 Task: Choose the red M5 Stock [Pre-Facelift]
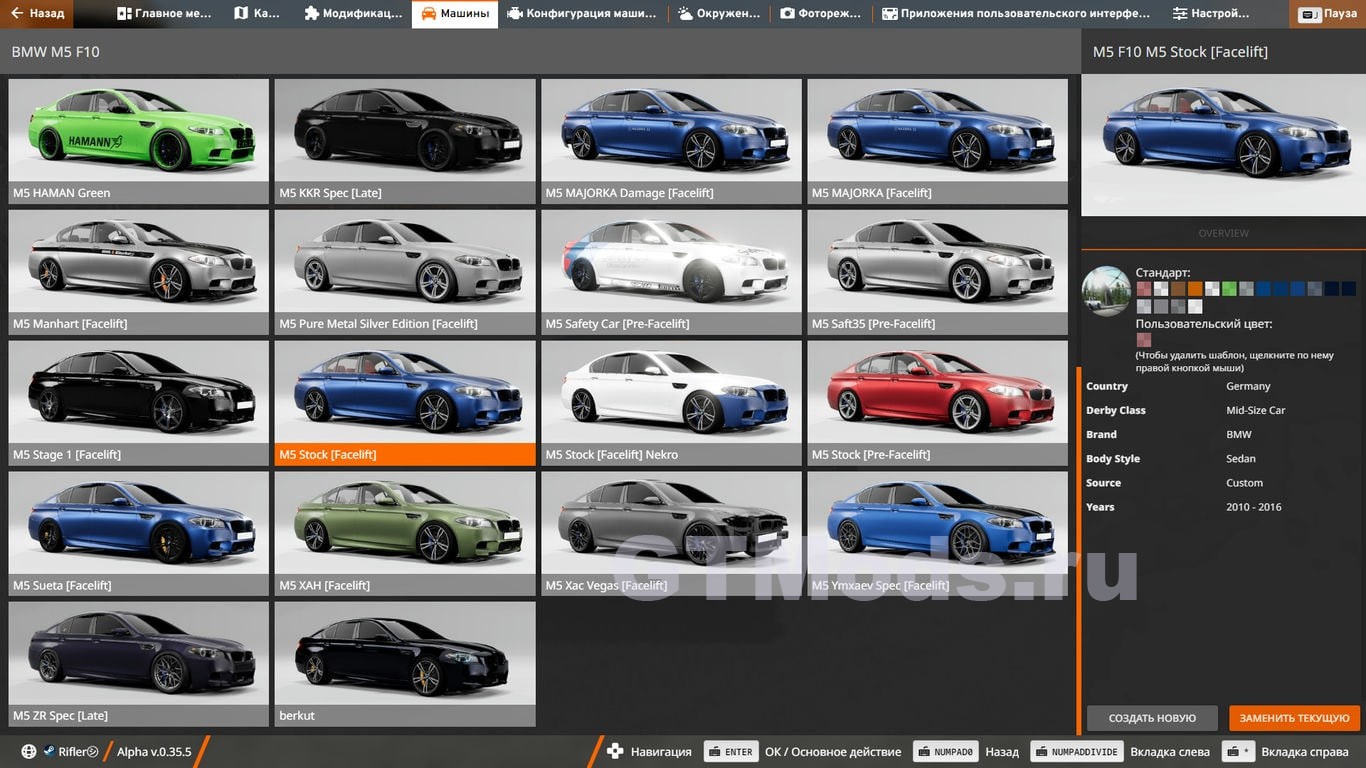(938, 403)
